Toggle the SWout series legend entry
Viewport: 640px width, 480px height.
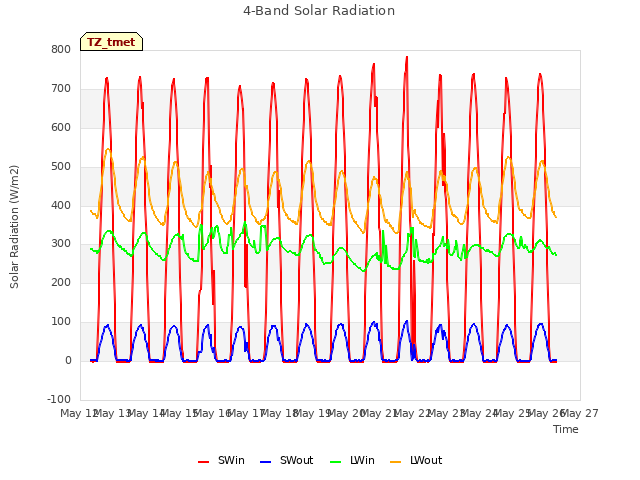click(x=287, y=460)
